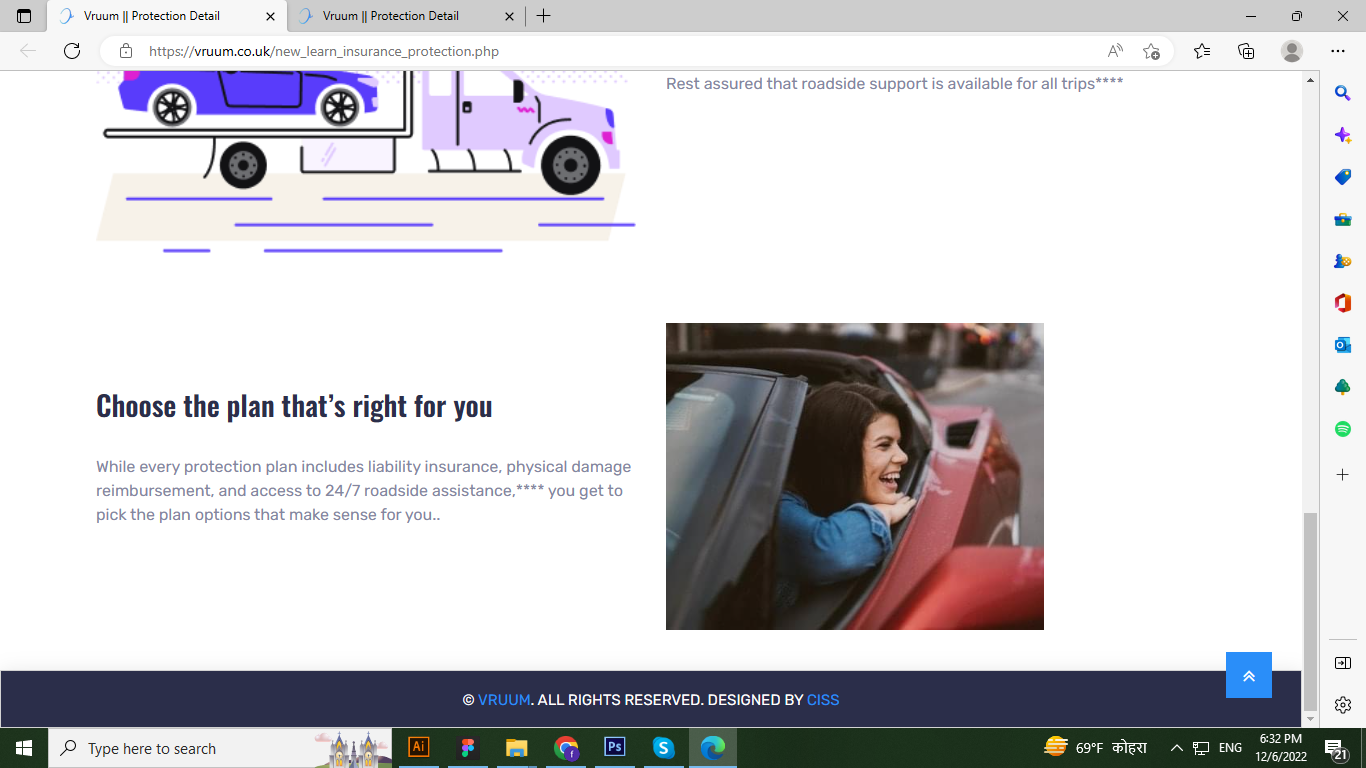Switch to second Vruum Protection Detail tab
1366x768 pixels.
pyautogui.click(x=406, y=16)
